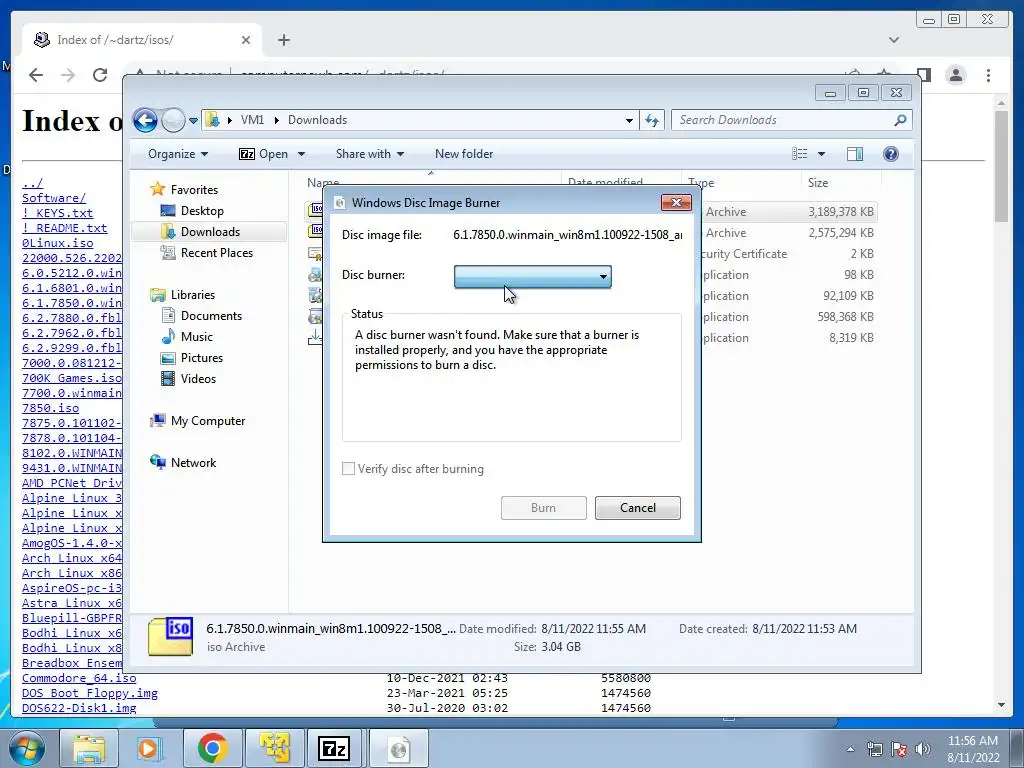The height and width of the screenshot is (768, 1024).
Task: Refresh the Downloads folder view
Action: pyautogui.click(x=652, y=120)
